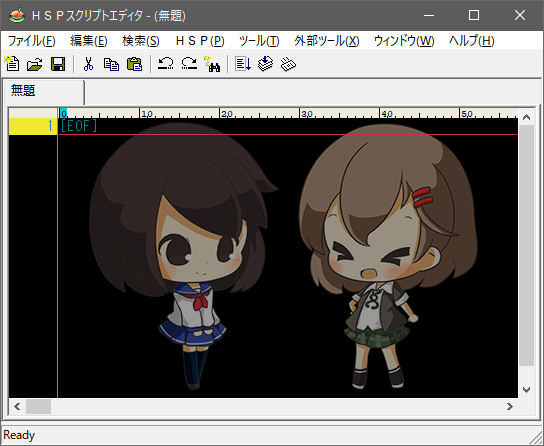544x446 pixels.
Task: Save the script with floppy disk icon
Action: (58, 64)
